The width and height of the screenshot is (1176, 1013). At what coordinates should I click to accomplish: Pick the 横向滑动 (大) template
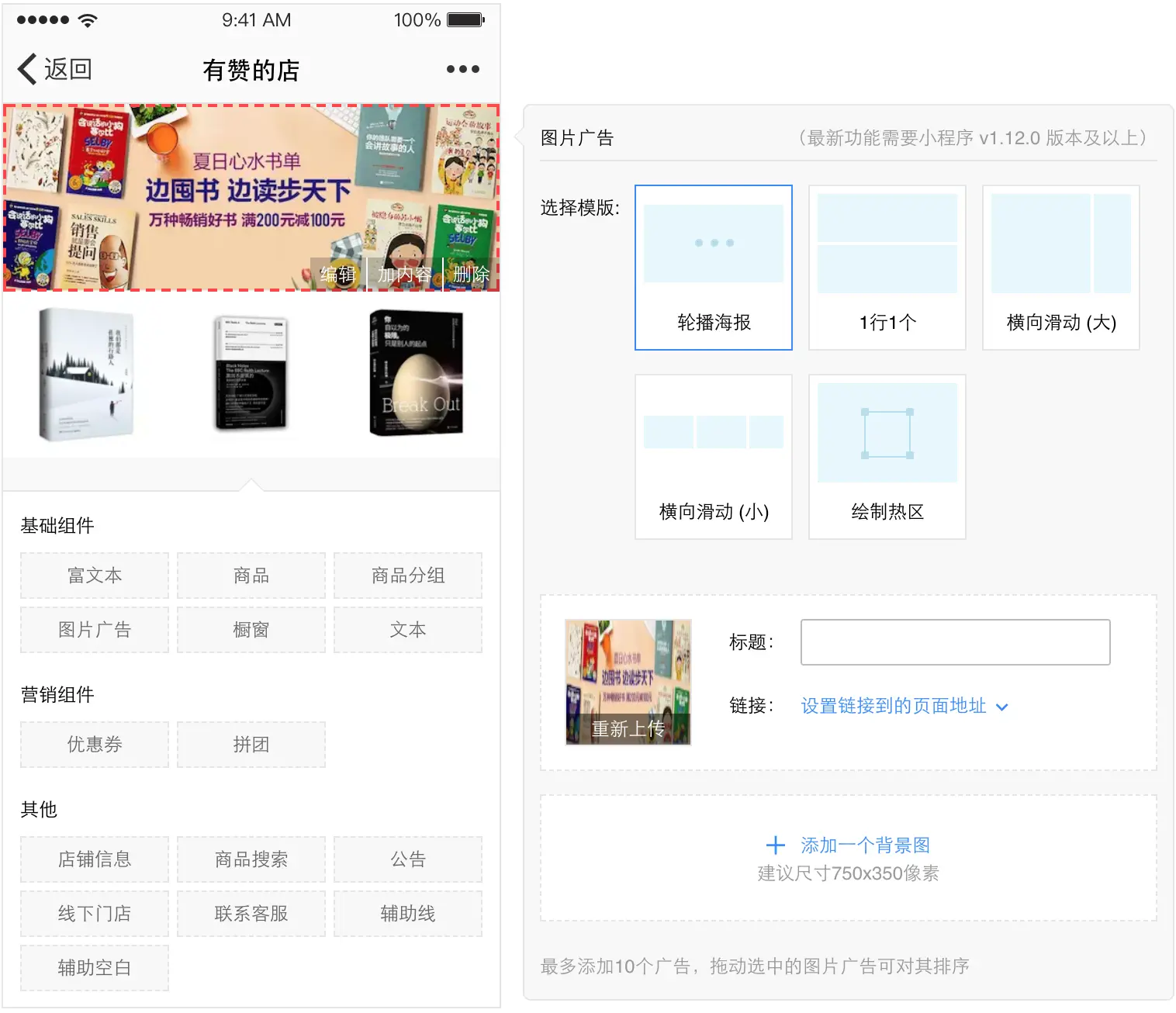(x=1061, y=268)
